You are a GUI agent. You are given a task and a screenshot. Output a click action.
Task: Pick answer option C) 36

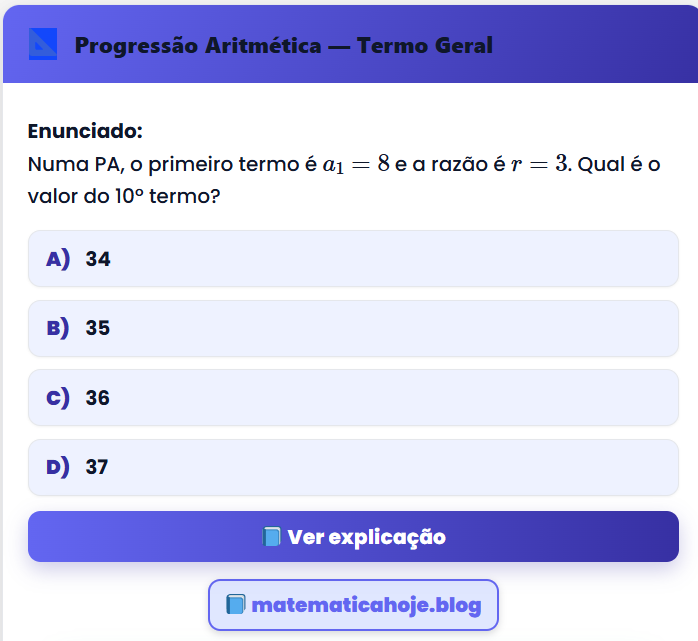[x=352, y=398]
